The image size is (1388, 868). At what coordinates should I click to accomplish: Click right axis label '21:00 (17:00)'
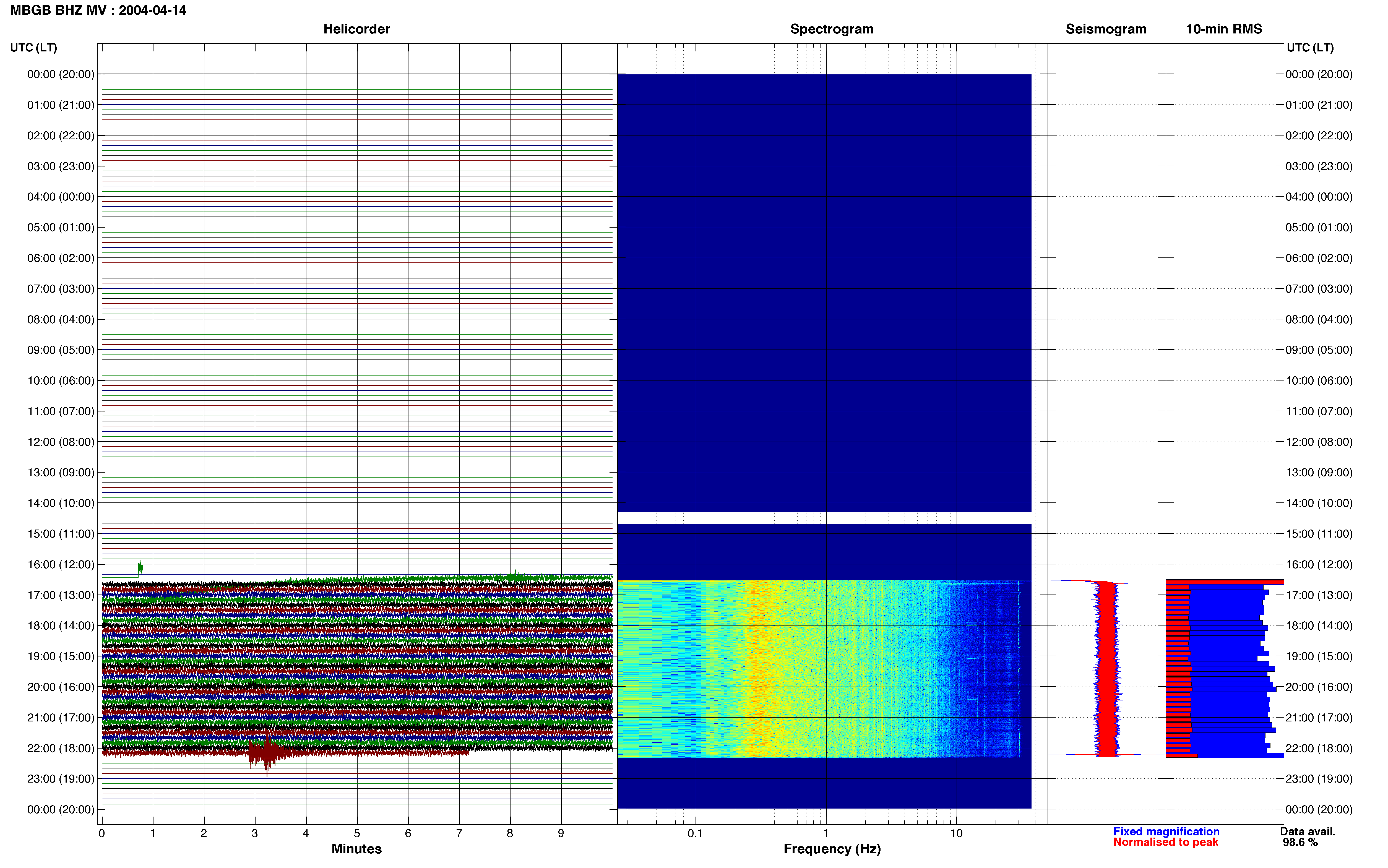[x=1319, y=718]
